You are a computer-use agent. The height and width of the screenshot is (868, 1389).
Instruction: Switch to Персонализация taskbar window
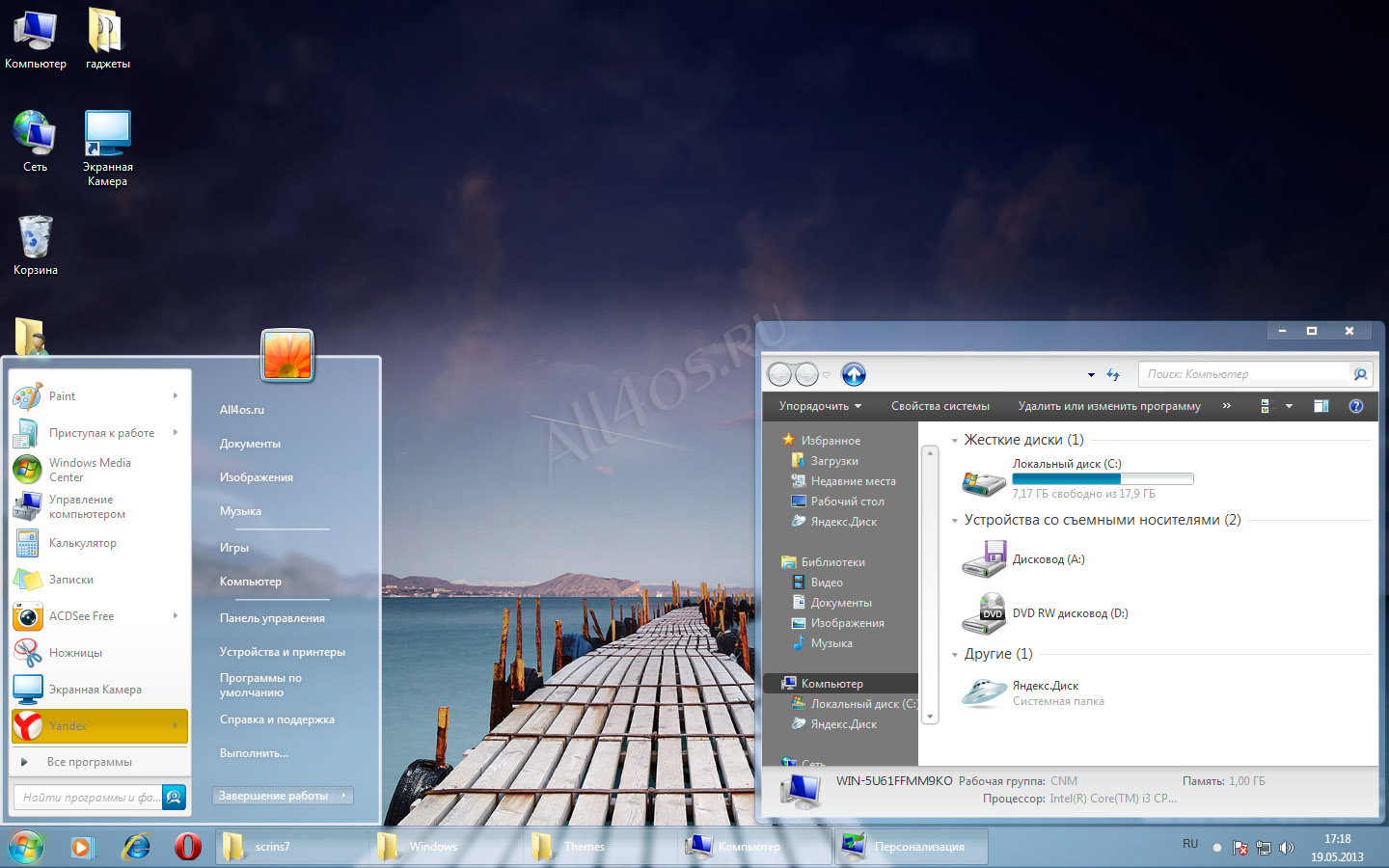click(911, 847)
